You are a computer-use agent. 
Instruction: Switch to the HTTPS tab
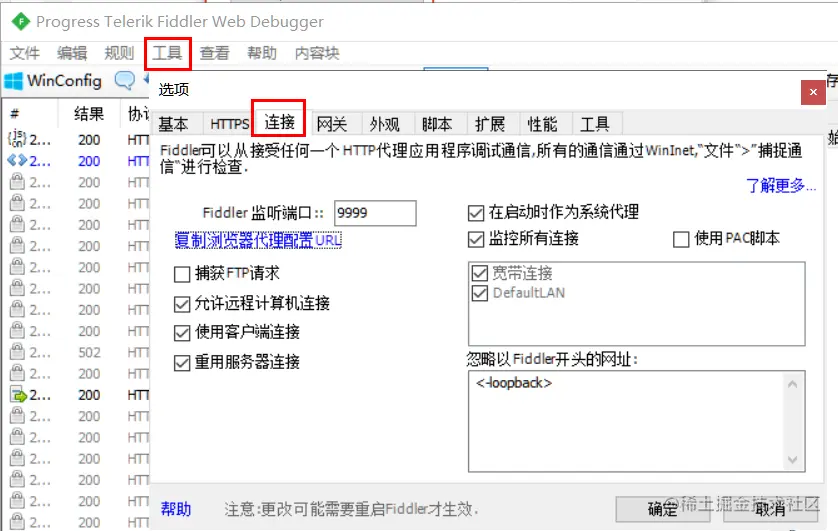pyautogui.click(x=229, y=124)
